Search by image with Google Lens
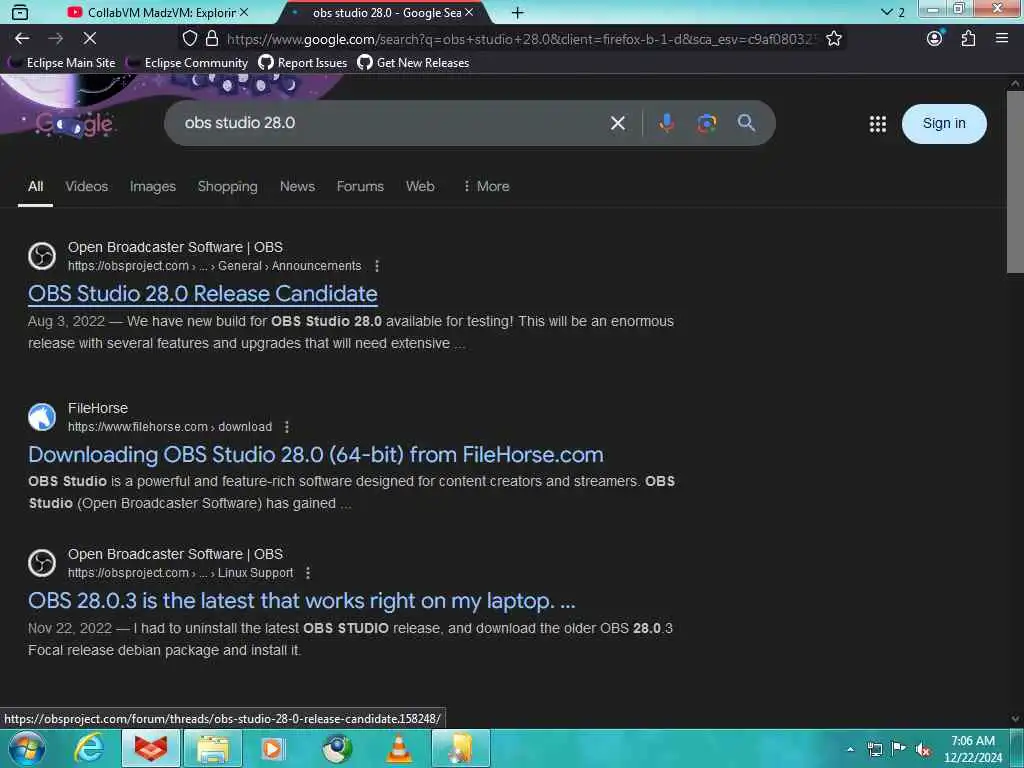The width and height of the screenshot is (1024, 768). pos(706,123)
